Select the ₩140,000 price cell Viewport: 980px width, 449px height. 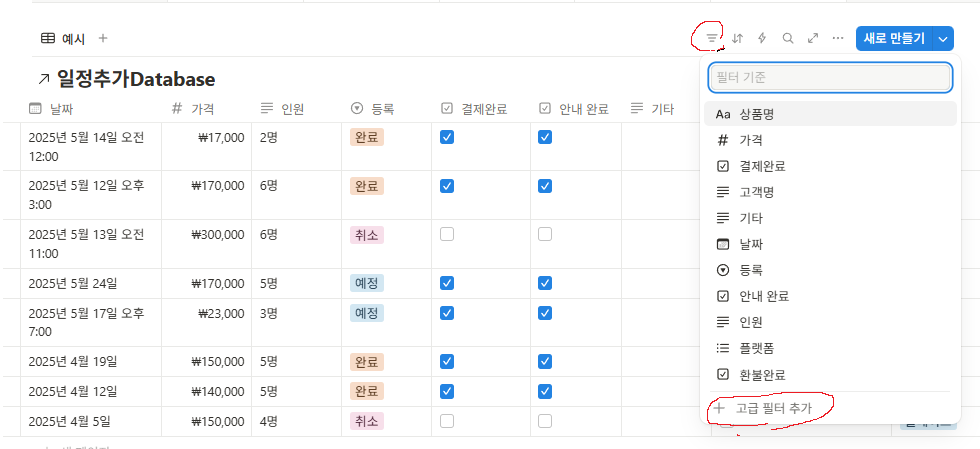[x=207, y=392]
